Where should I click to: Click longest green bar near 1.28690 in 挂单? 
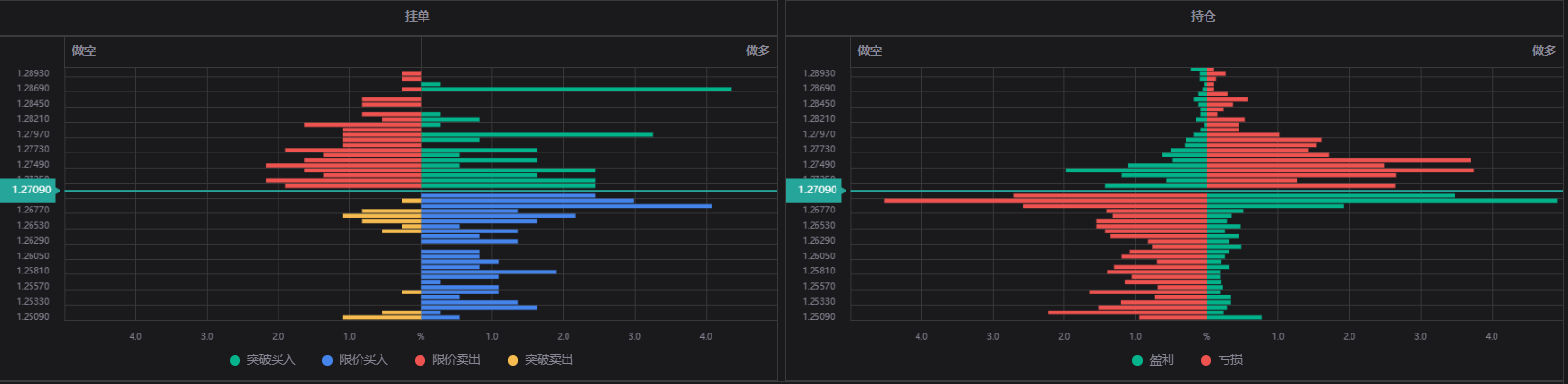tap(575, 89)
